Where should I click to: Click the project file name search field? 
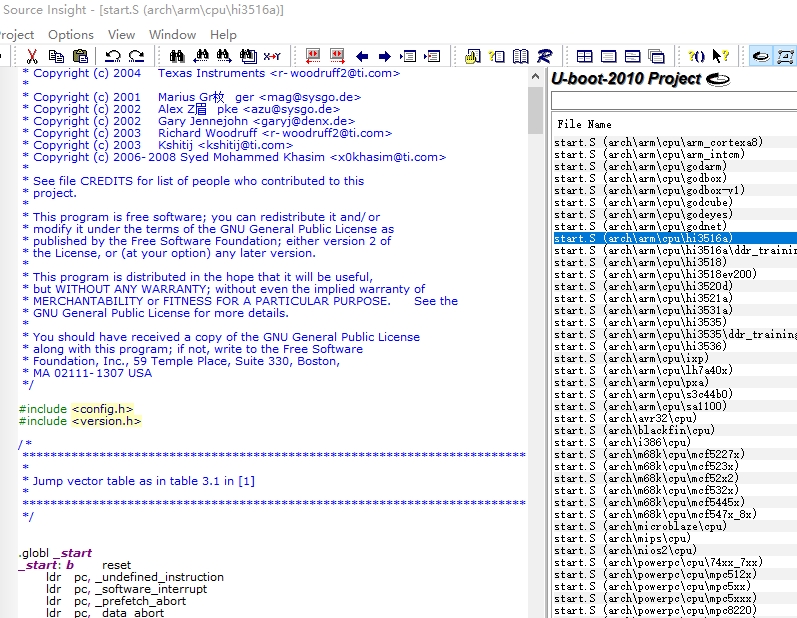click(673, 101)
